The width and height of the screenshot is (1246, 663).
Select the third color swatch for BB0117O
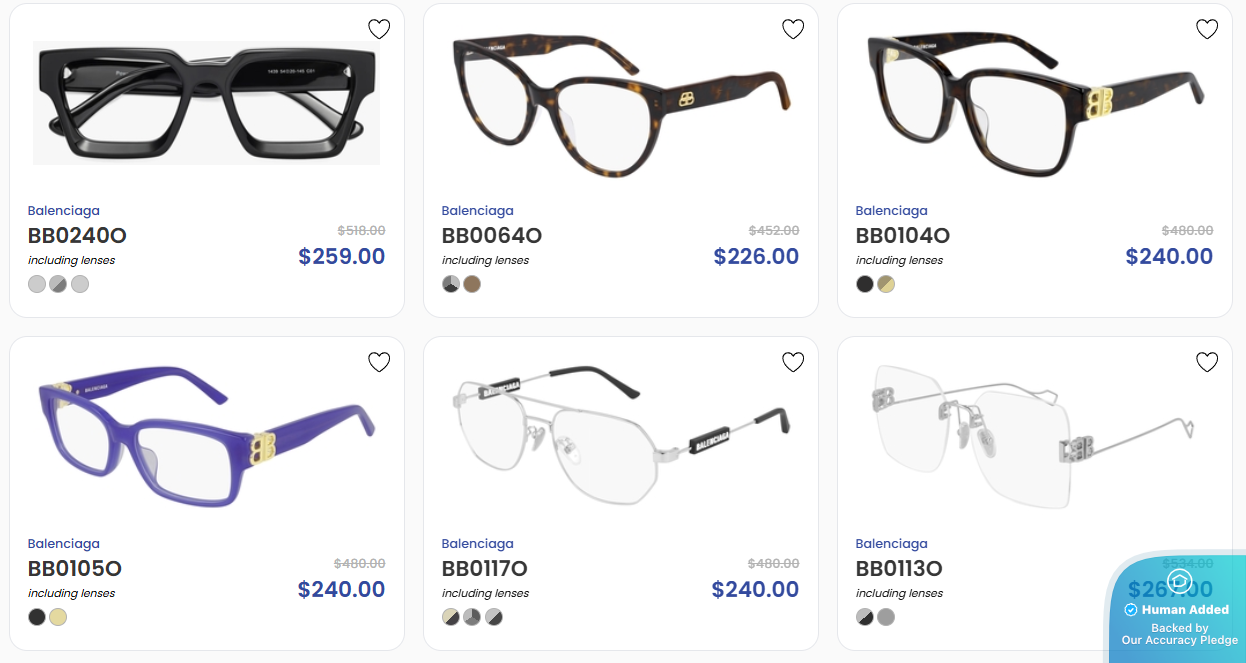[x=494, y=617]
